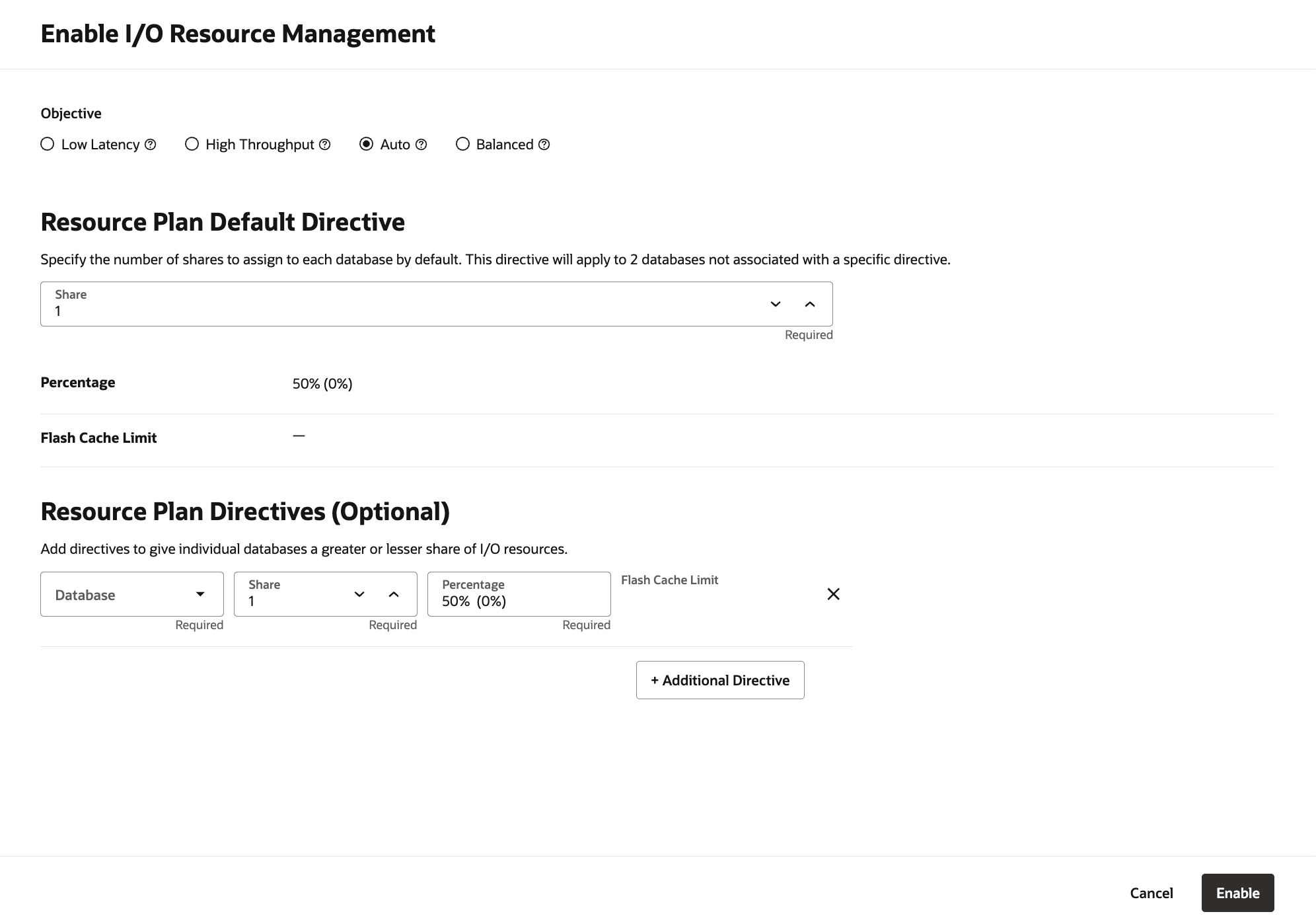Click the Cancel button
This screenshot has width=1316, height=916.
click(1151, 892)
